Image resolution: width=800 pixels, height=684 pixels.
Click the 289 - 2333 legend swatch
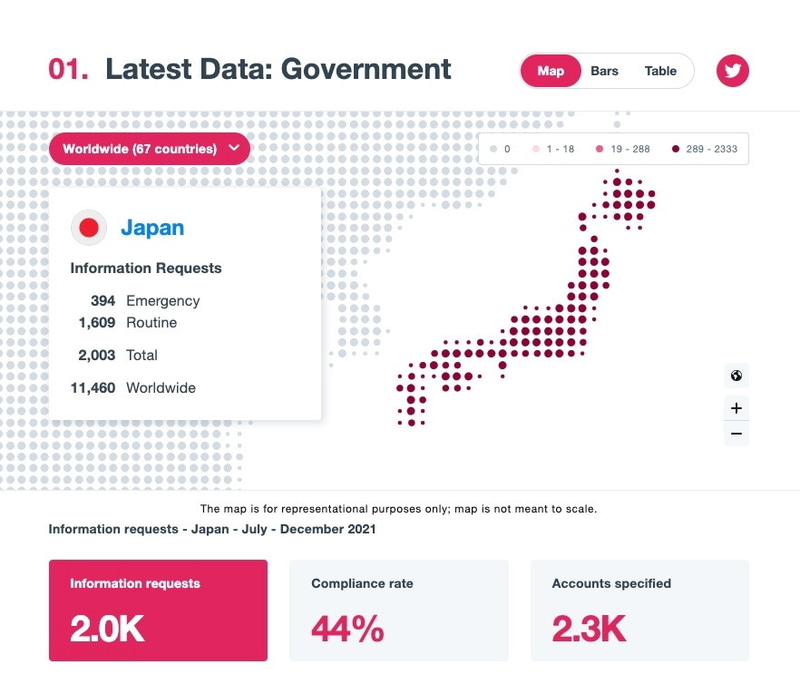point(675,149)
